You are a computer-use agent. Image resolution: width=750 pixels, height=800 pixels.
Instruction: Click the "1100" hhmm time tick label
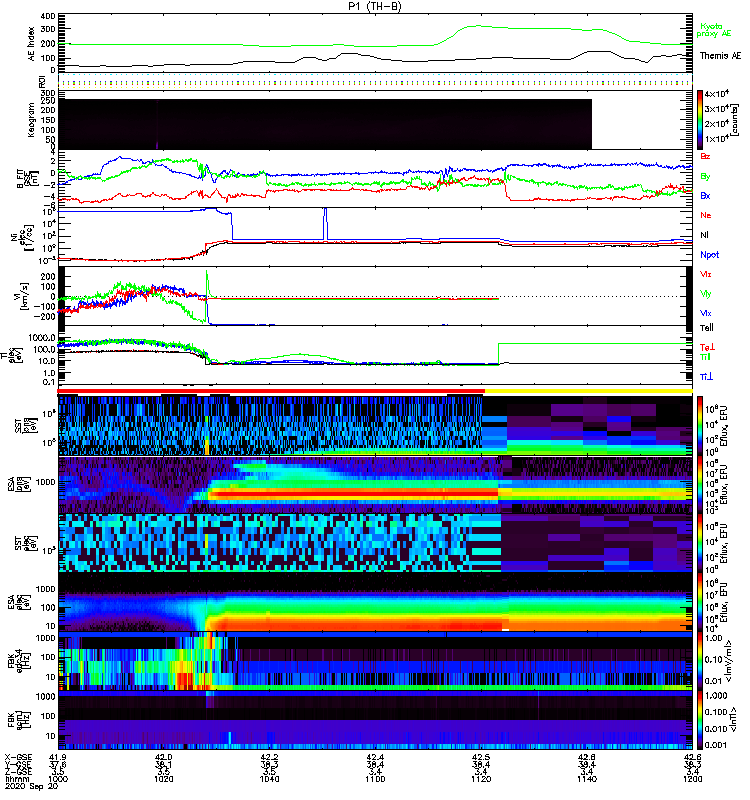pos(375,779)
